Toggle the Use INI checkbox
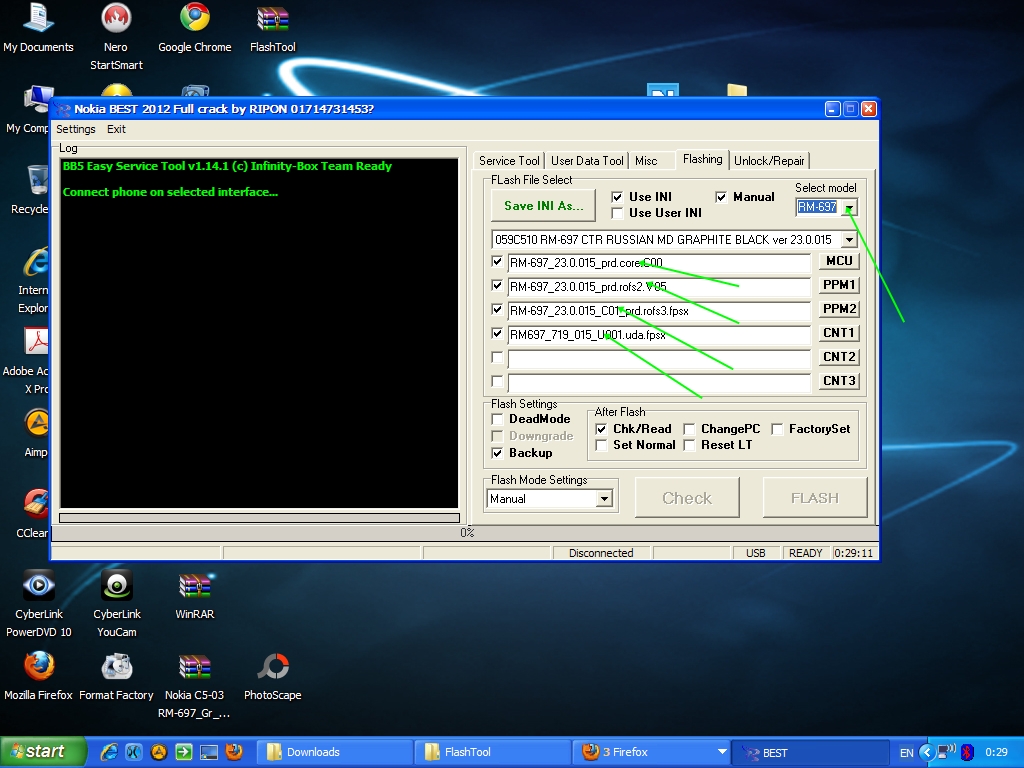 [x=617, y=197]
